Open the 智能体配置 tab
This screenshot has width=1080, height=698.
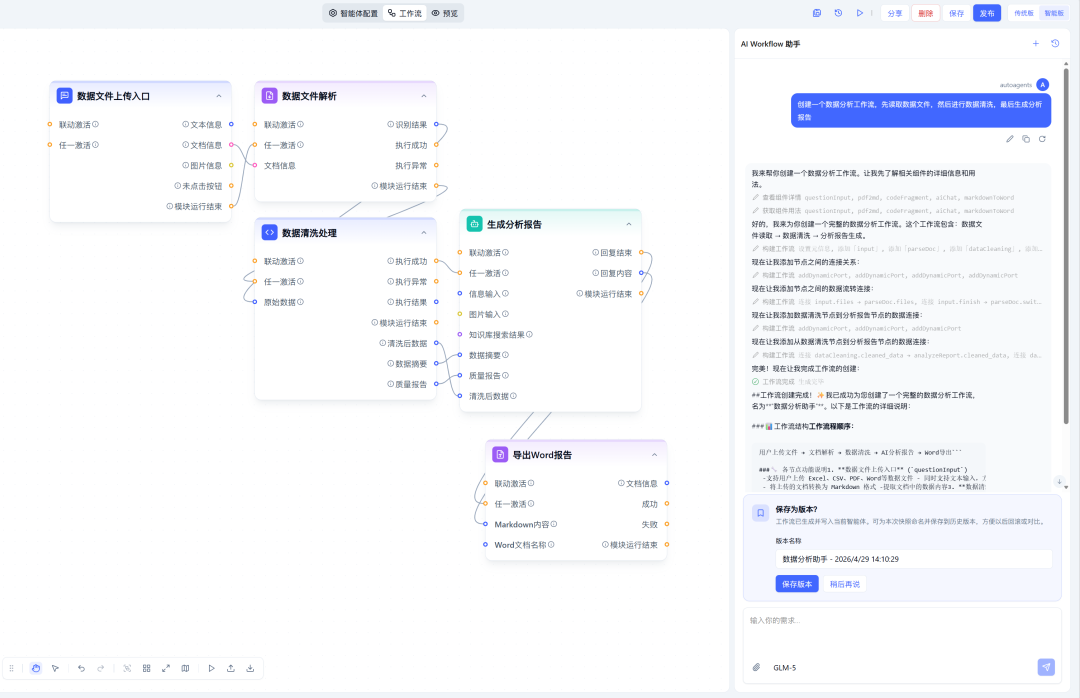(x=353, y=13)
